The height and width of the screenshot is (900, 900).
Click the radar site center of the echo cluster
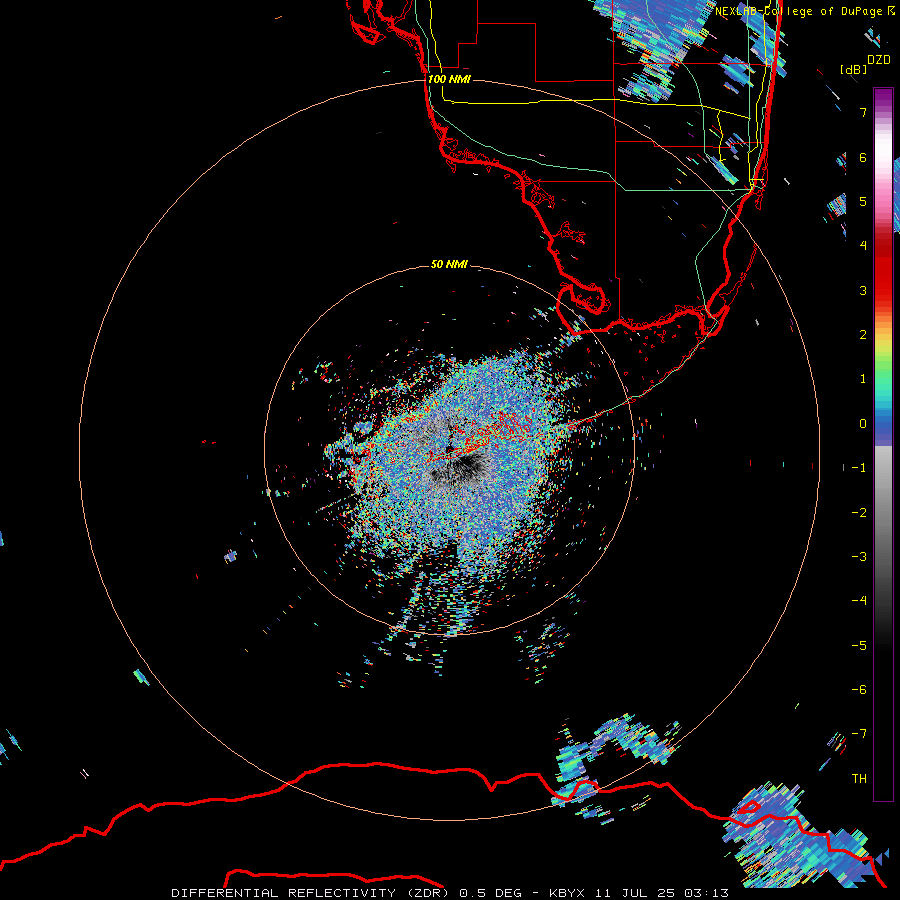point(450,450)
